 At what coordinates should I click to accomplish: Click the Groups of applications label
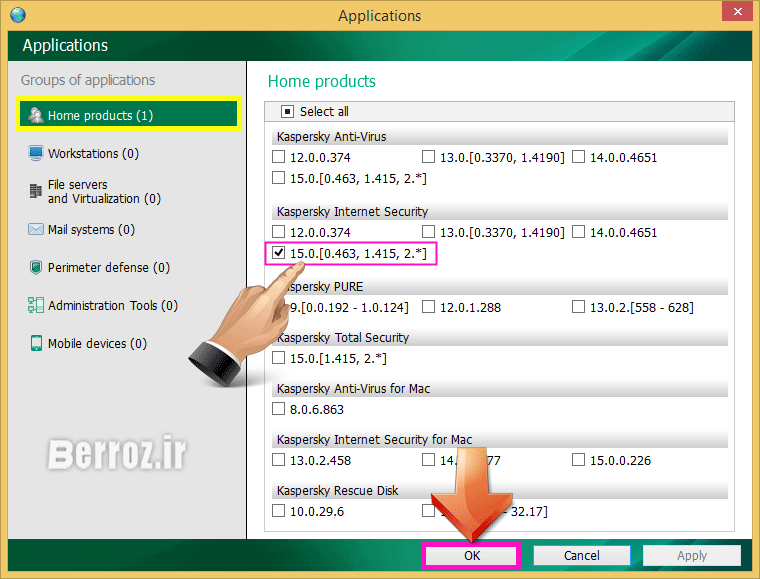[x=88, y=80]
